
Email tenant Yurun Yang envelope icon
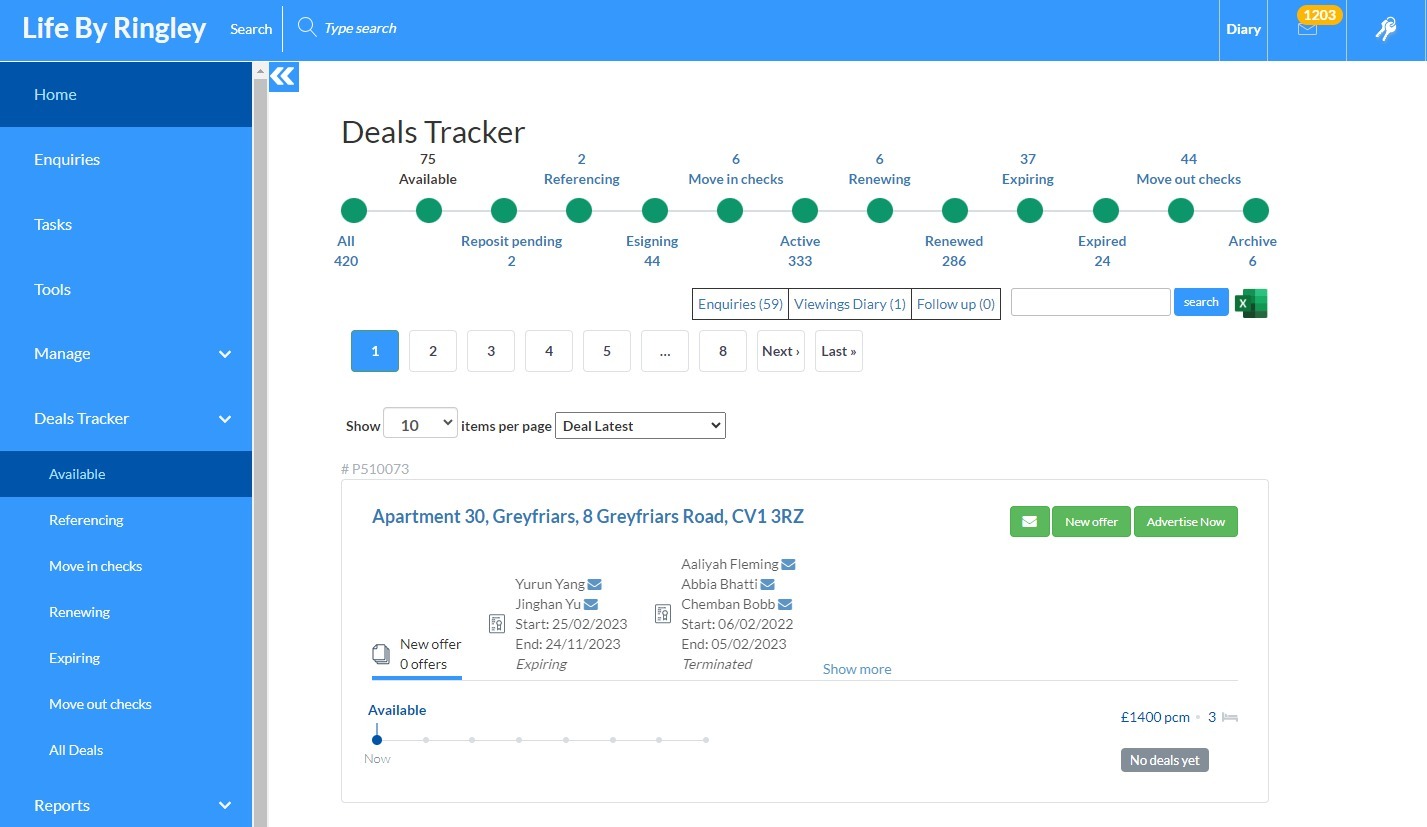[595, 584]
